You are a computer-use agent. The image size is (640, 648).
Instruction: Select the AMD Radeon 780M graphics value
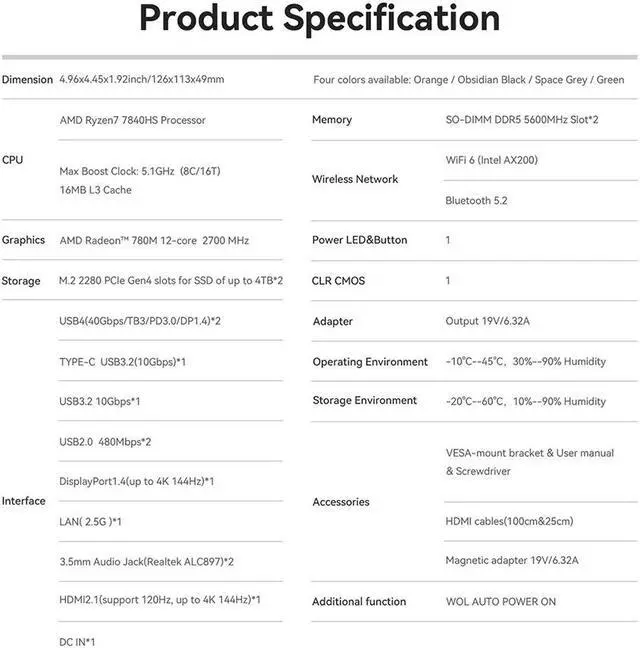pyautogui.click(x=154, y=240)
